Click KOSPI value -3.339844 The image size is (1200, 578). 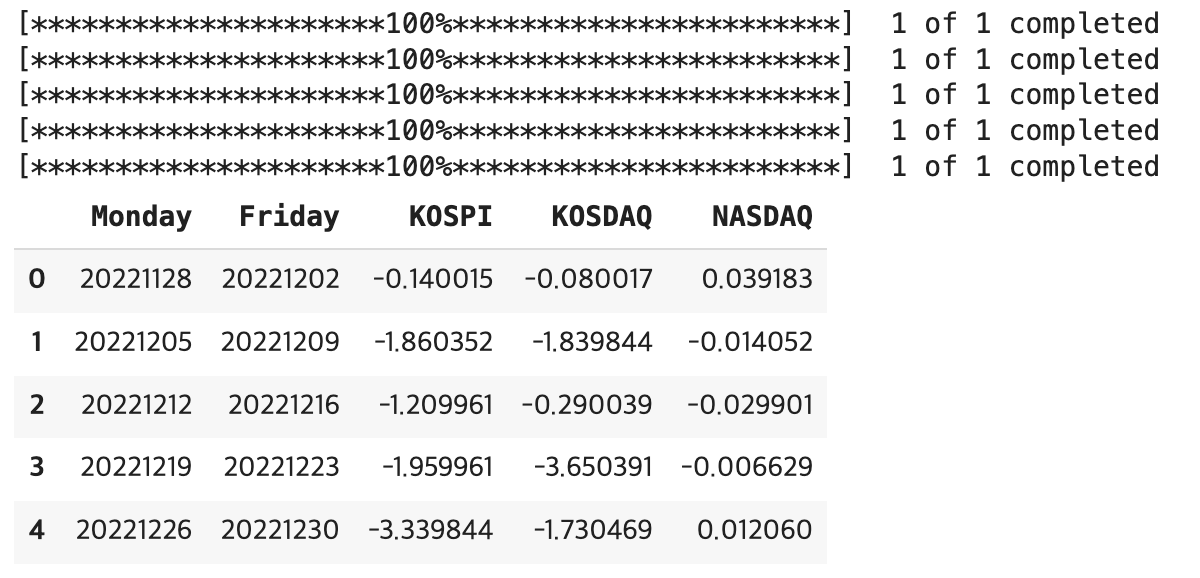431,529
